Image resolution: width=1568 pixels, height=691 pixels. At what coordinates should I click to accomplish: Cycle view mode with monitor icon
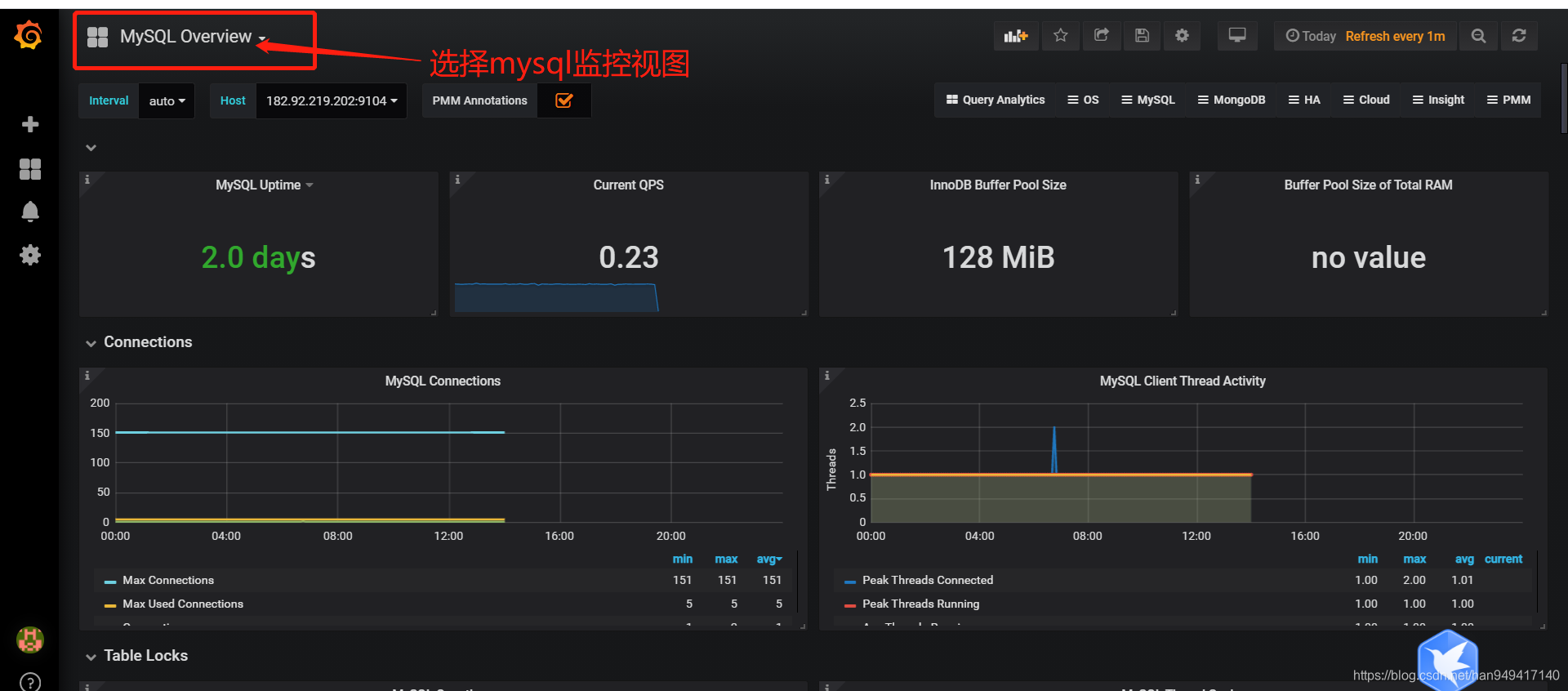(x=1237, y=36)
